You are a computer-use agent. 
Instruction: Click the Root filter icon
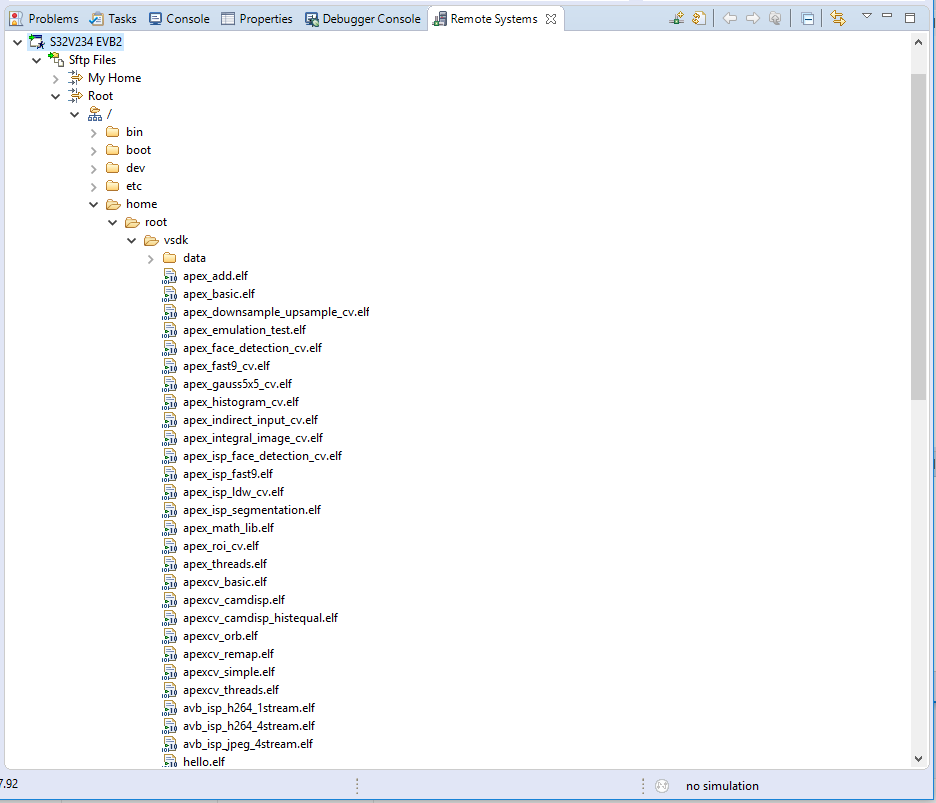(75, 96)
